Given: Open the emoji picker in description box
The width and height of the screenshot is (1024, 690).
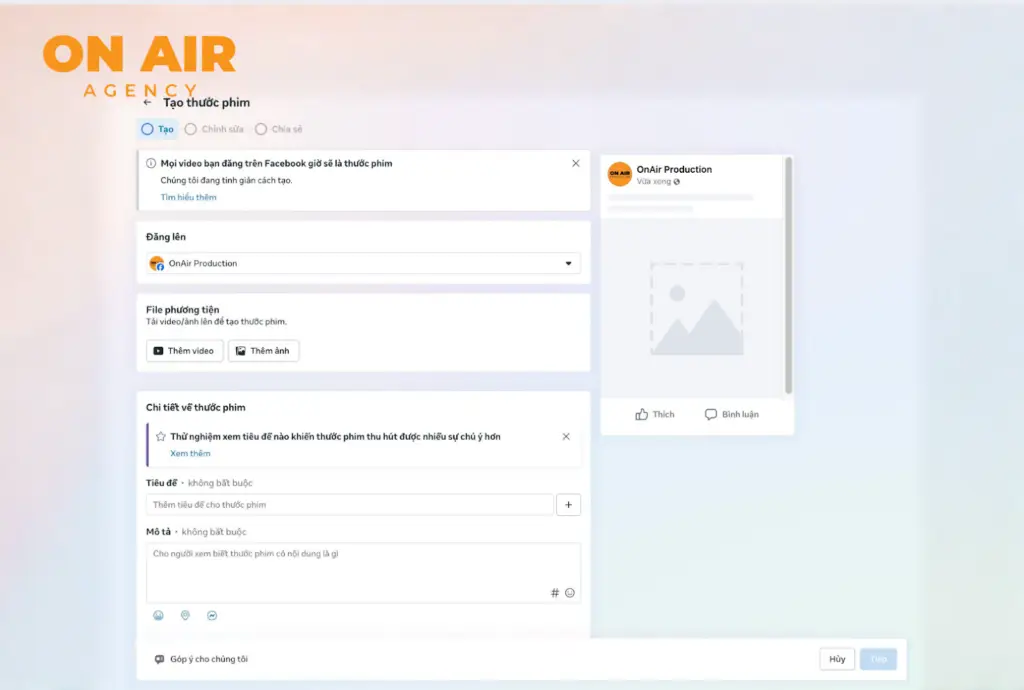Looking at the screenshot, I should click(x=569, y=593).
